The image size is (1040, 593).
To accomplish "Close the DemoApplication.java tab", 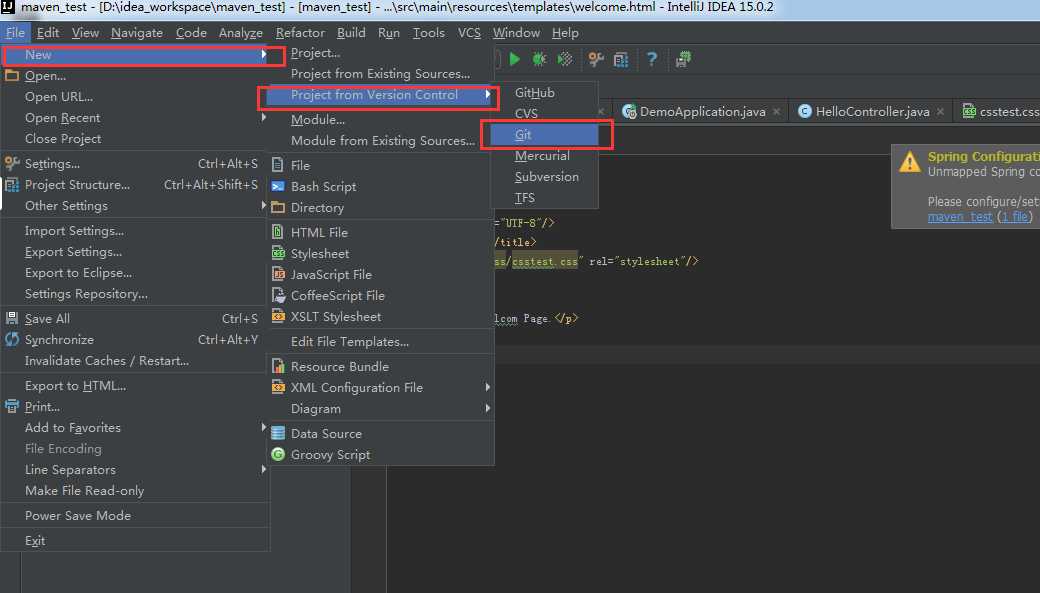I will (x=777, y=111).
